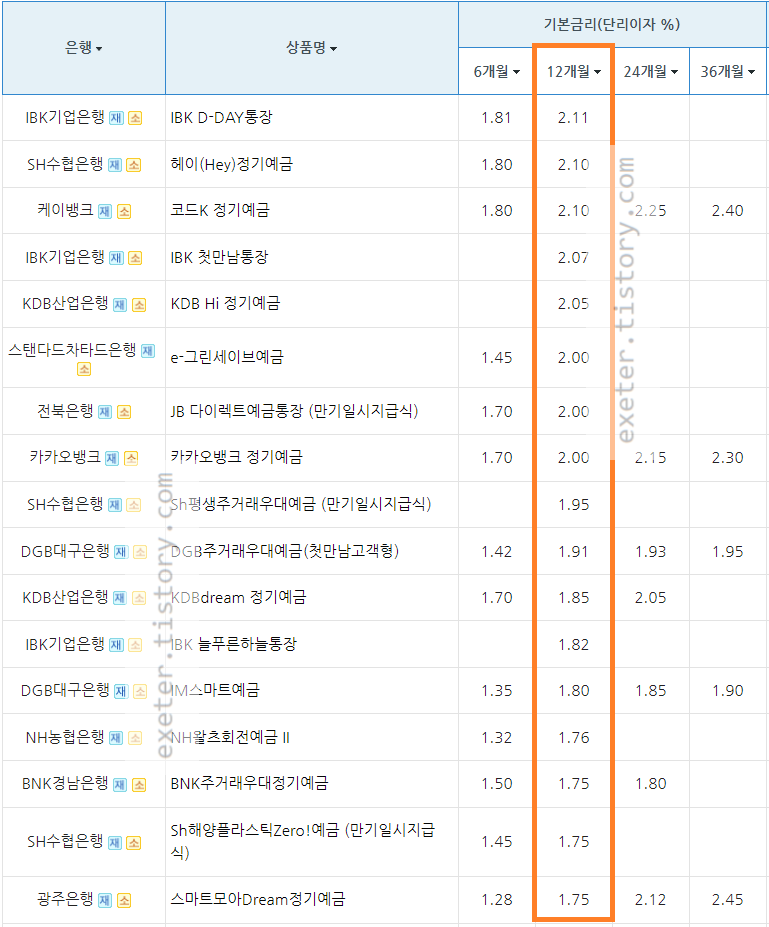This screenshot has width=769, height=927.
Task: Select product name 스마트모아Dream정기예금
Action: pyautogui.click(x=258, y=899)
